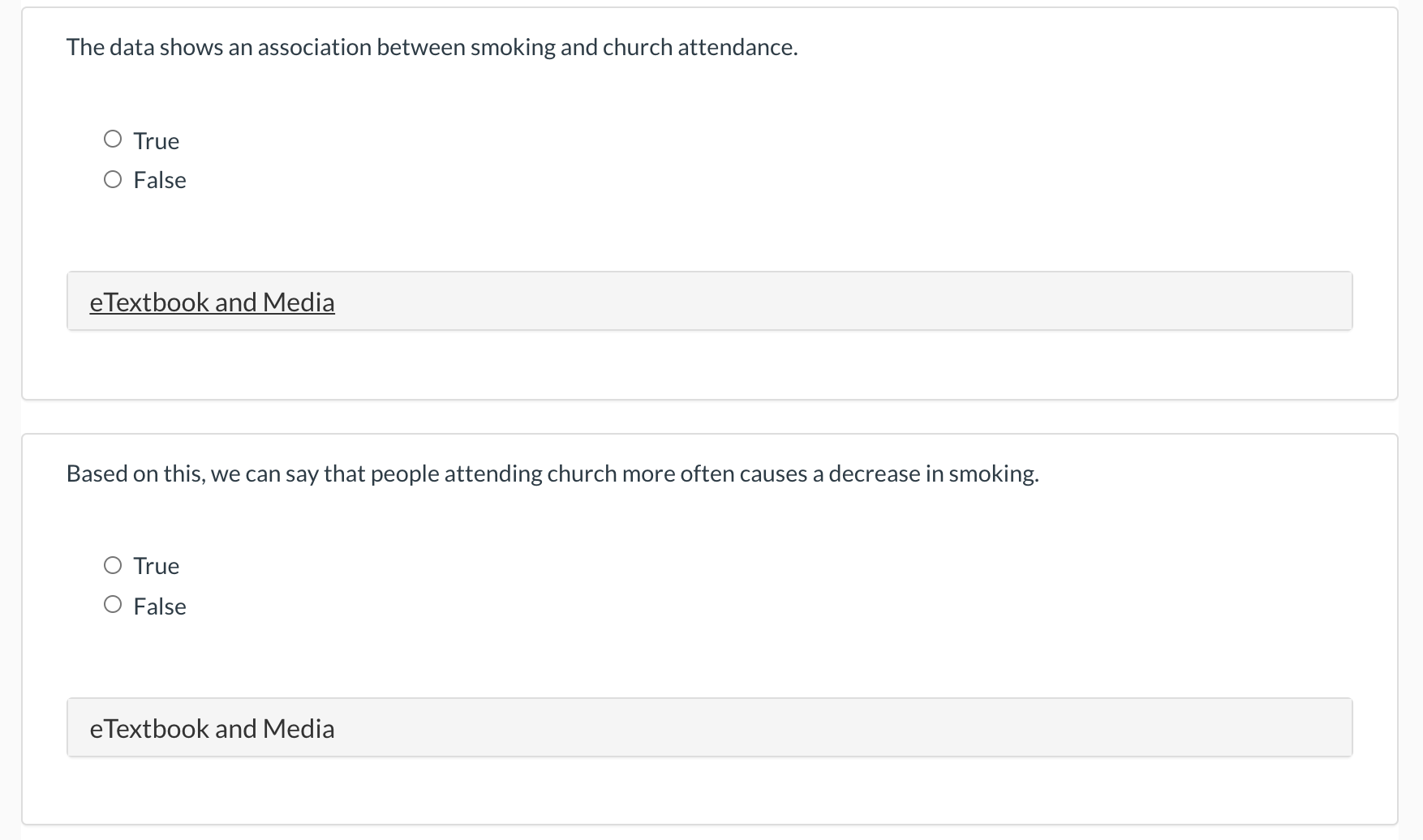Select False radio for the association statement
This screenshot has width=1423, height=840.
113,179
